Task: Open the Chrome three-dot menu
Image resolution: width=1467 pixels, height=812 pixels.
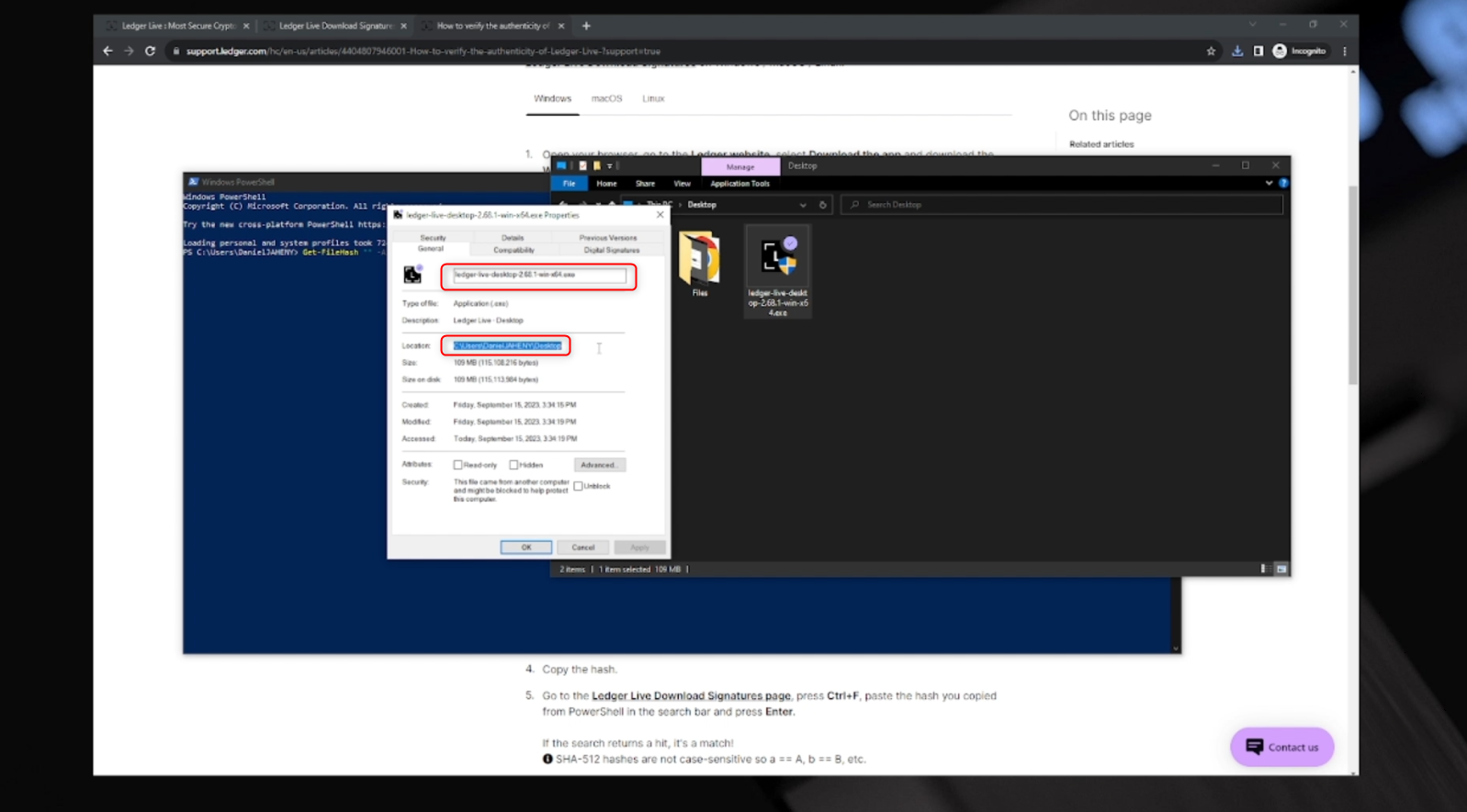Action: [x=1345, y=51]
